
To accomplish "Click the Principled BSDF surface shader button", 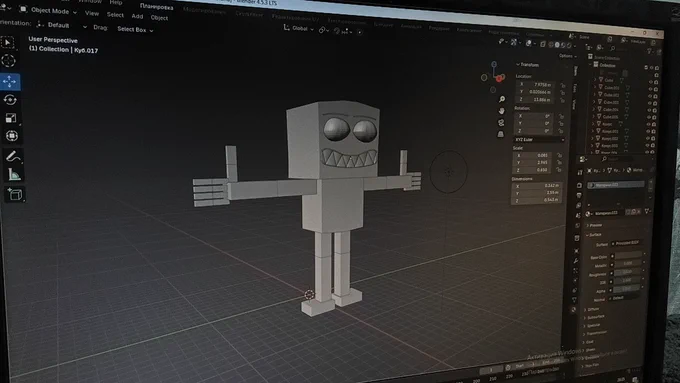I will 626,243.
